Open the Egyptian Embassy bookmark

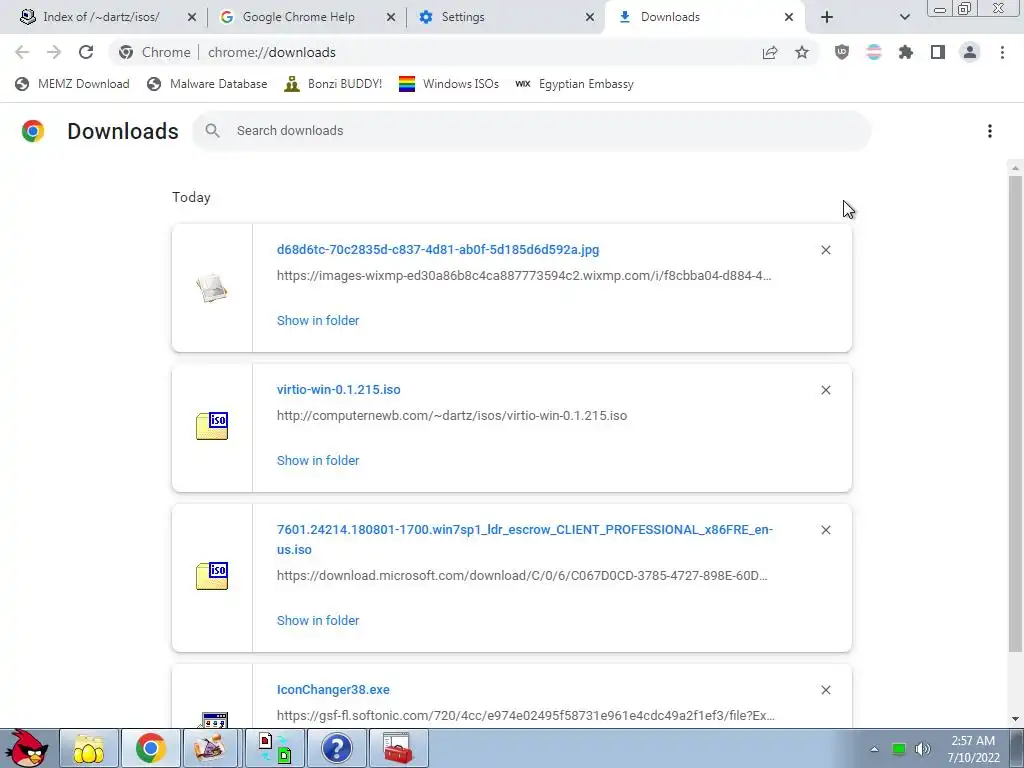575,84
